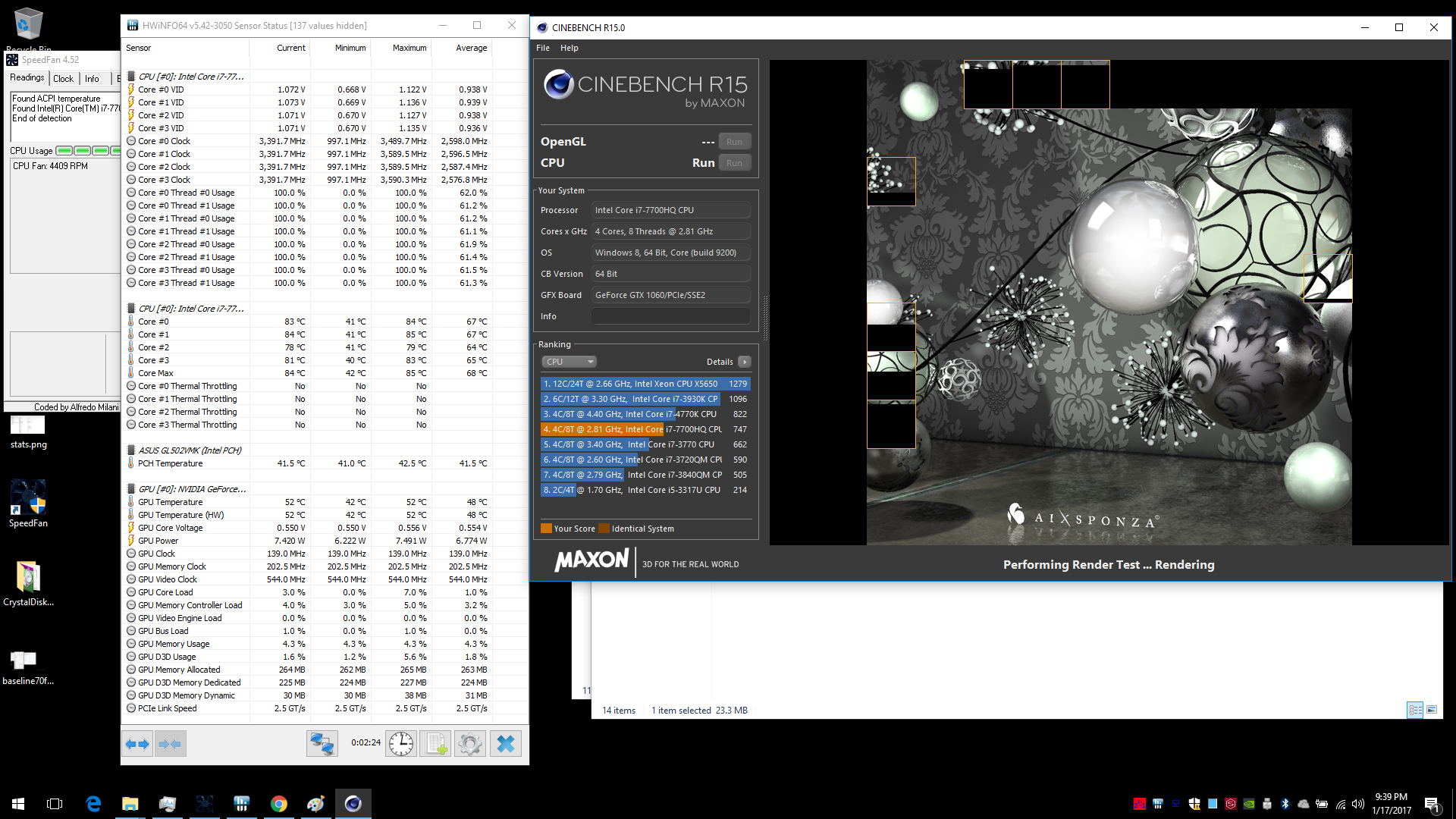Select the baseline70f desktop file
1456x819 pixels.
(x=28, y=667)
